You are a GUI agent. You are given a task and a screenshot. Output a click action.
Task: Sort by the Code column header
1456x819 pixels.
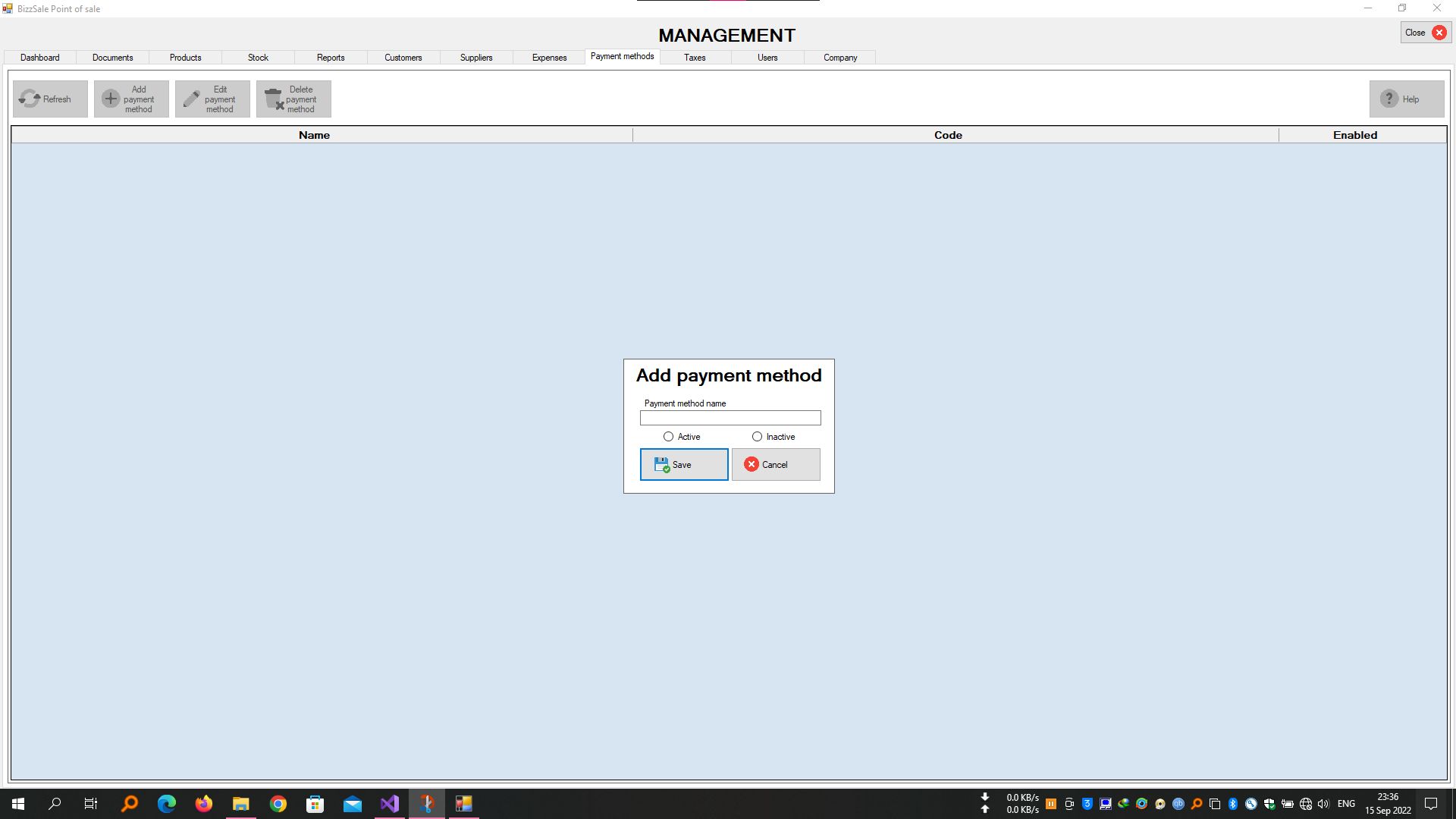pos(955,135)
